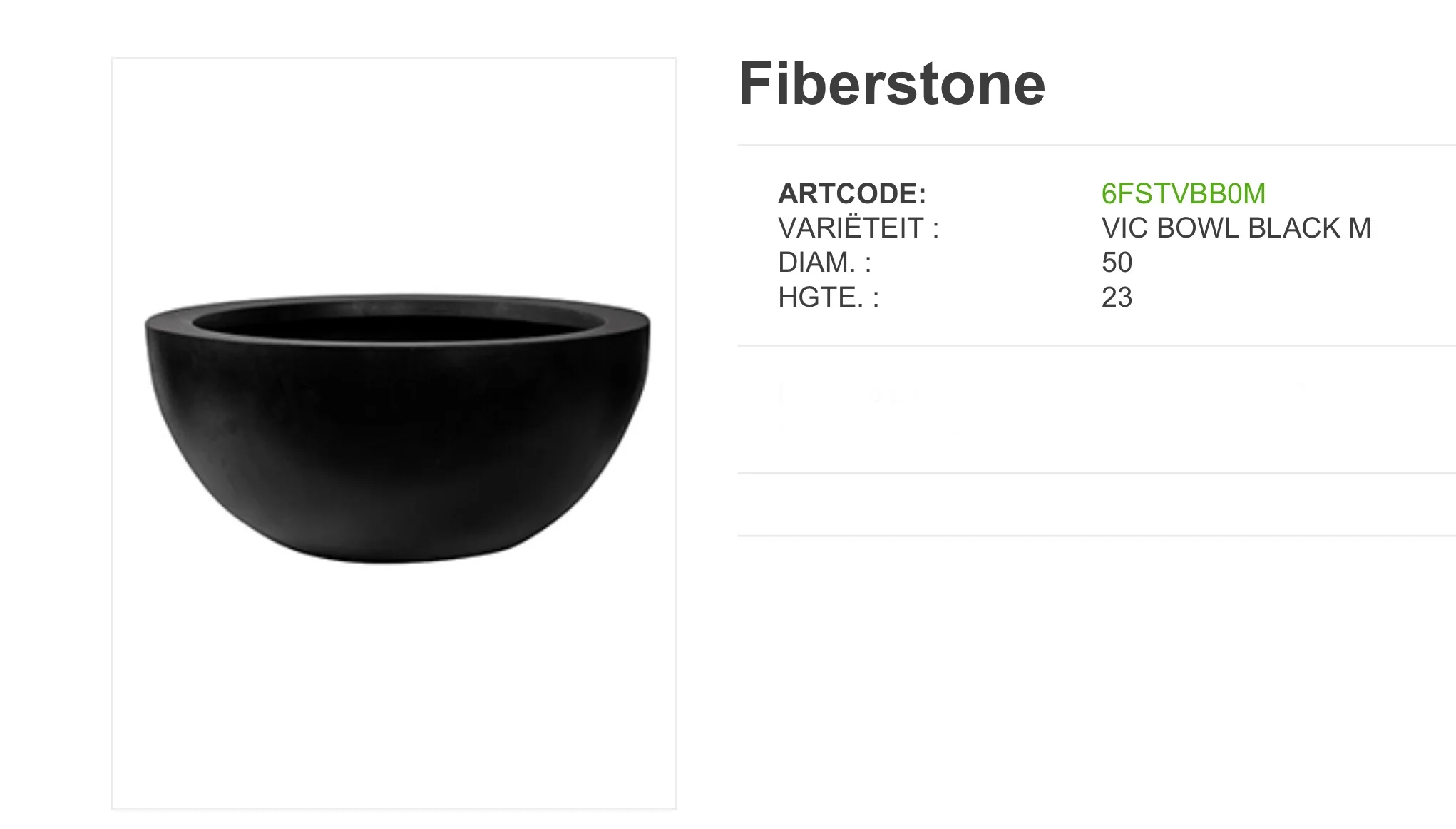Click the ARTCODE: bold label
This screenshot has height=829, width=1456.
(852, 193)
